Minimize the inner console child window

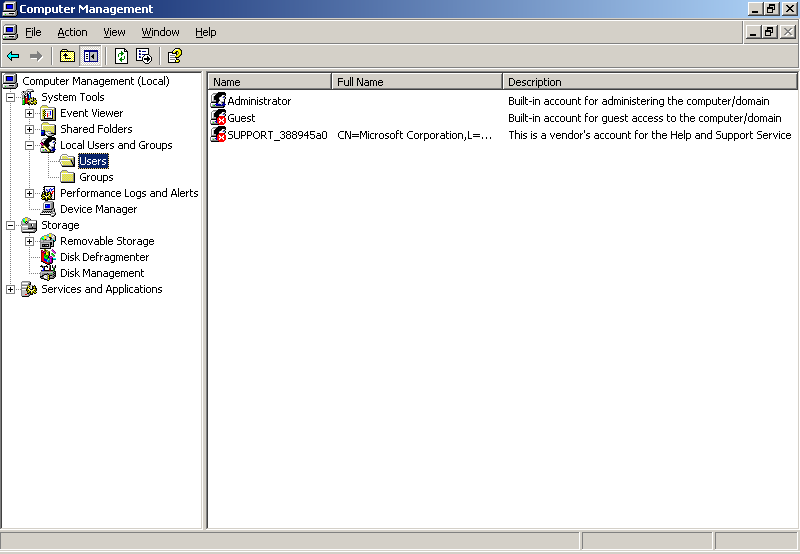tap(753, 32)
